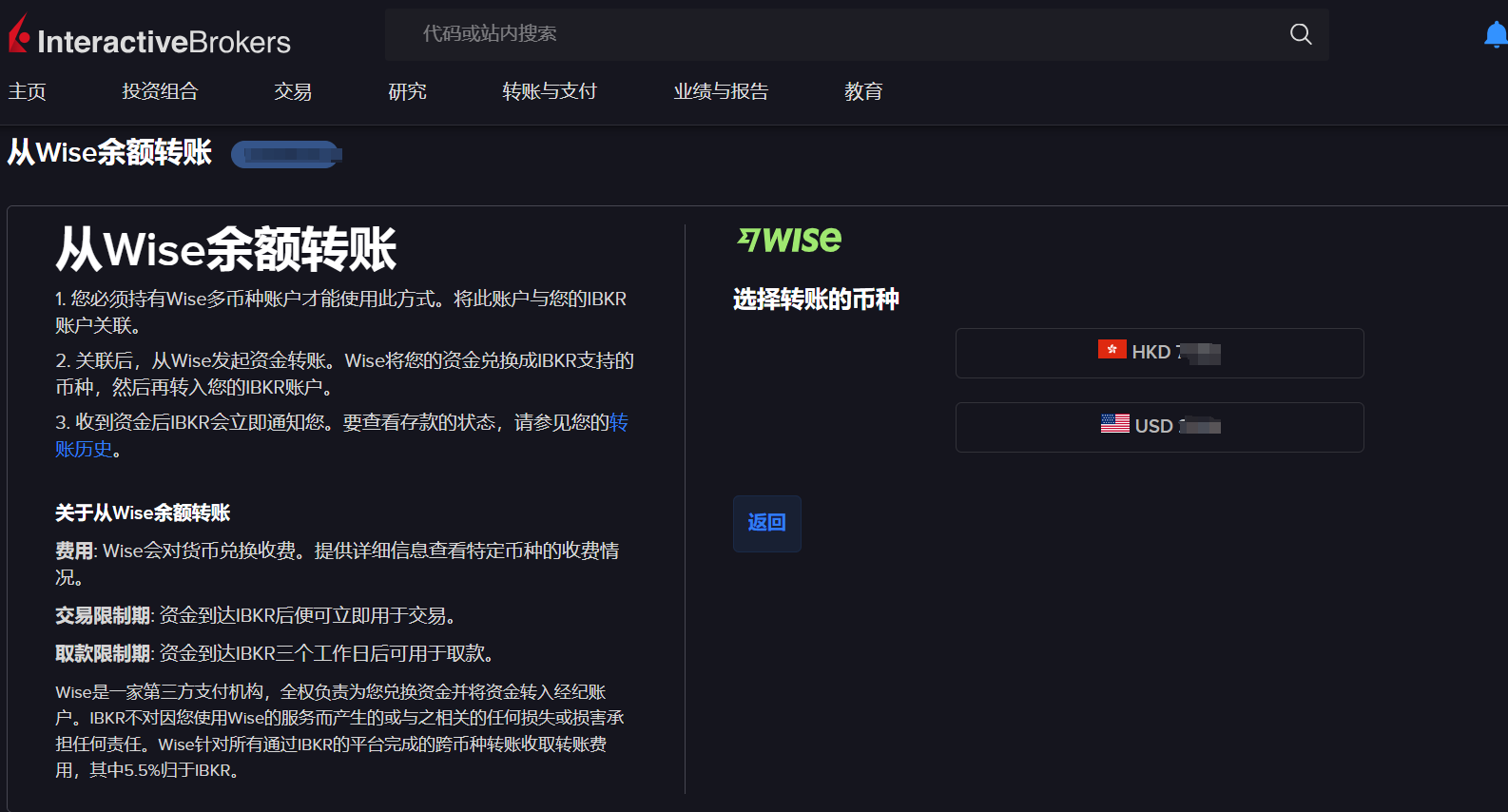The image size is (1508, 812).
Task: Open the 交易 menu
Action: (x=293, y=91)
